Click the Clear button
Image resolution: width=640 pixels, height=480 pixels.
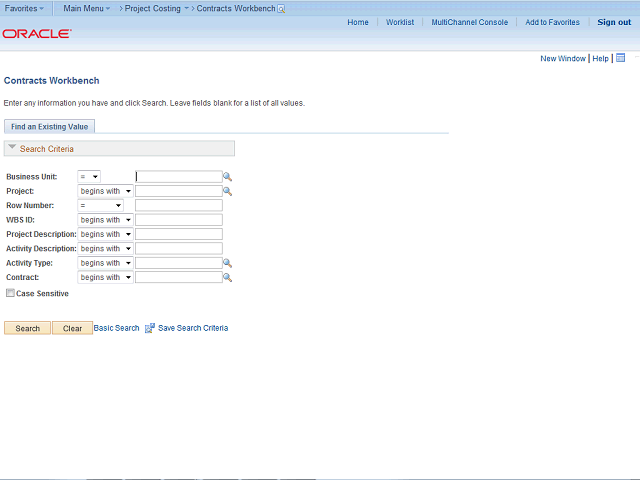[x=72, y=328]
